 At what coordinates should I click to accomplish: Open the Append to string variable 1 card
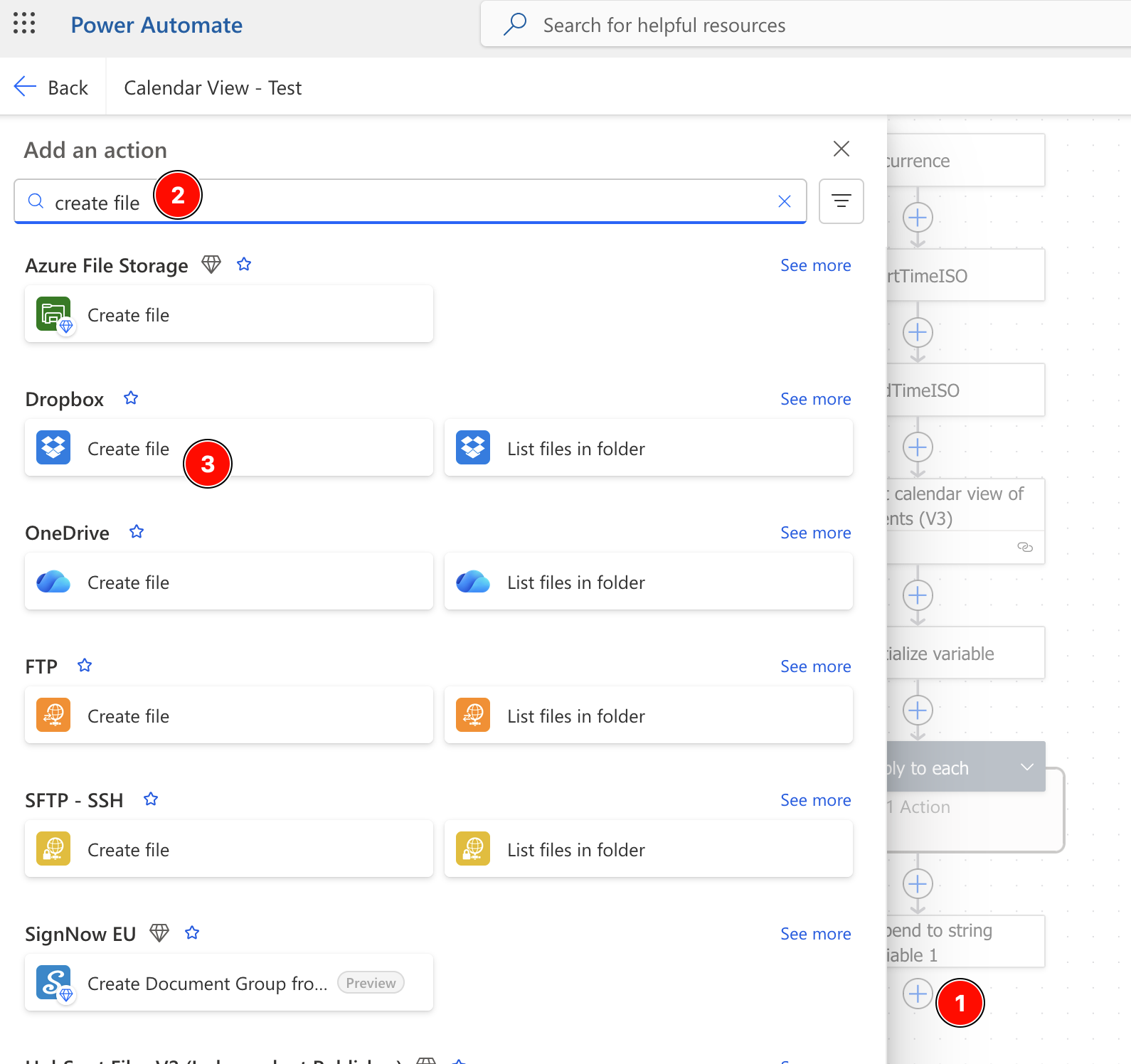coord(965,942)
